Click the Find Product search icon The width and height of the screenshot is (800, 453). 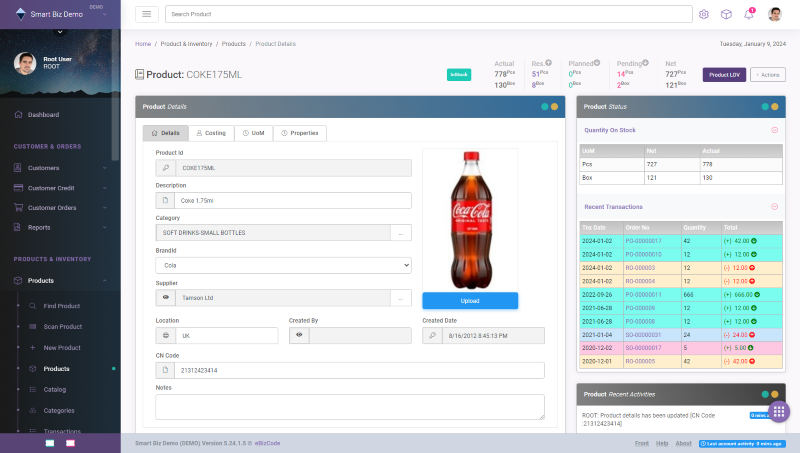(x=33, y=306)
